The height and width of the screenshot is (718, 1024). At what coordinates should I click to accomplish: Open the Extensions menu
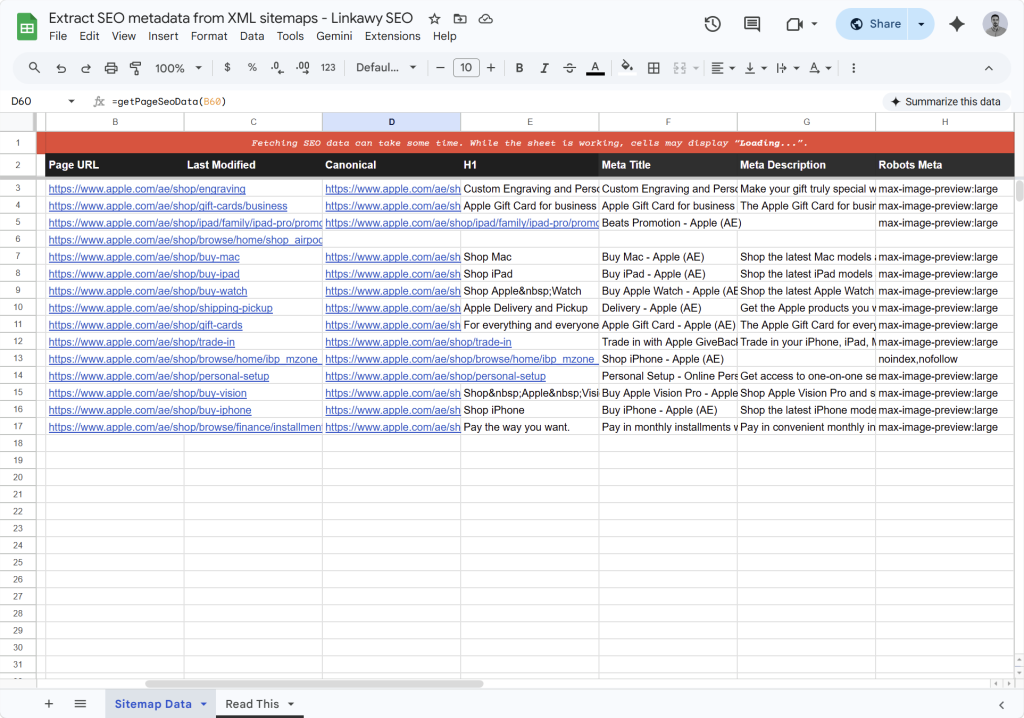click(392, 36)
